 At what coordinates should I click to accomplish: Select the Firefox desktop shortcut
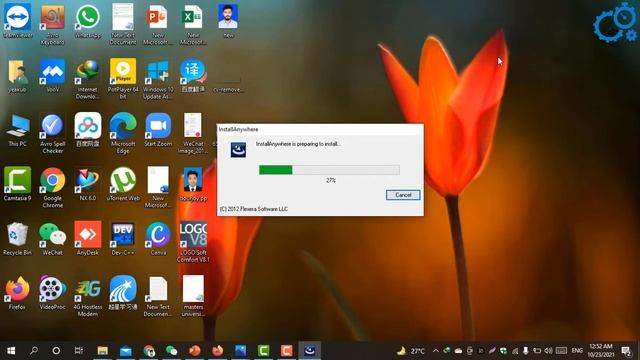[18, 293]
